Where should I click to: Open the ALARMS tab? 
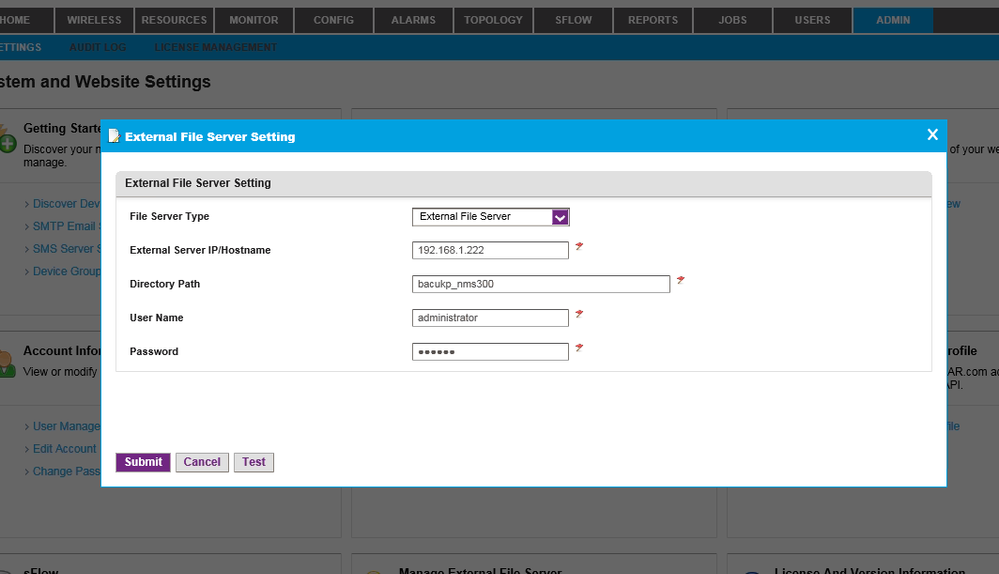coord(413,20)
